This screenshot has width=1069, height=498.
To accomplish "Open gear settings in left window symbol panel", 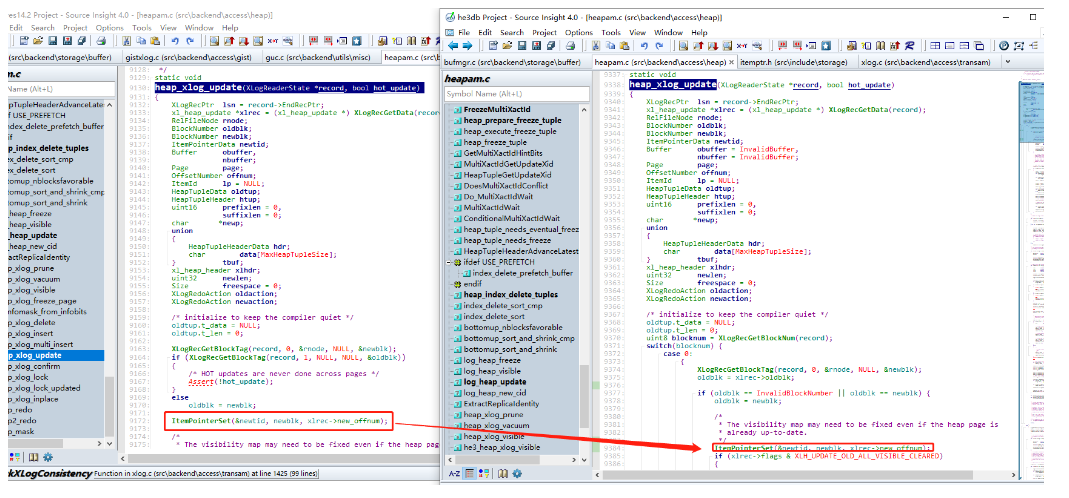I will 48,457.
